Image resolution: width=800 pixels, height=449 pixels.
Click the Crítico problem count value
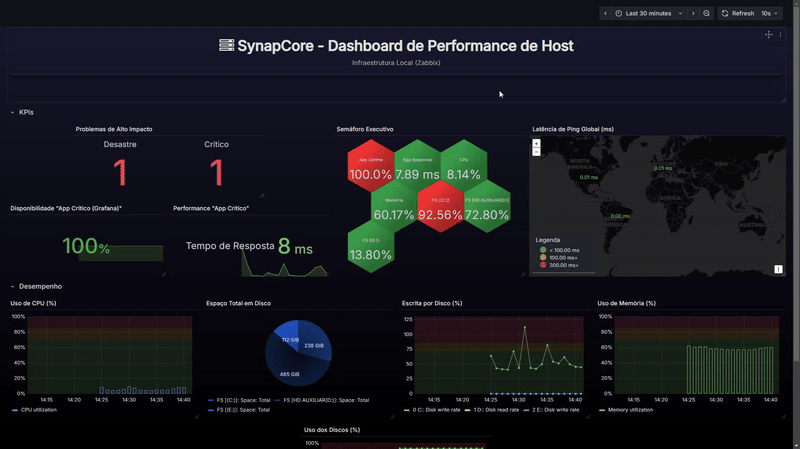click(x=216, y=172)
